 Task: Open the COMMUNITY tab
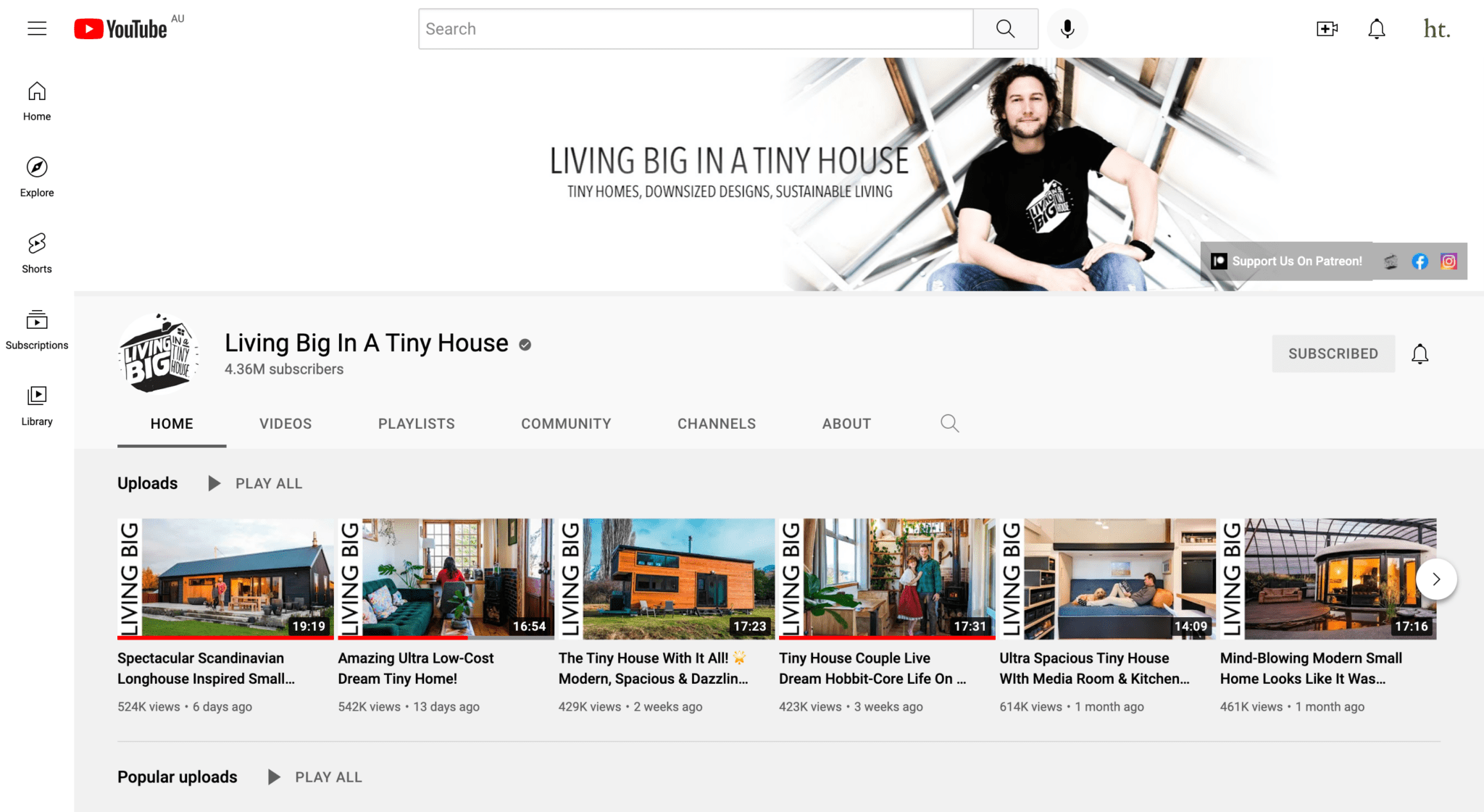(x=566, y=424)
